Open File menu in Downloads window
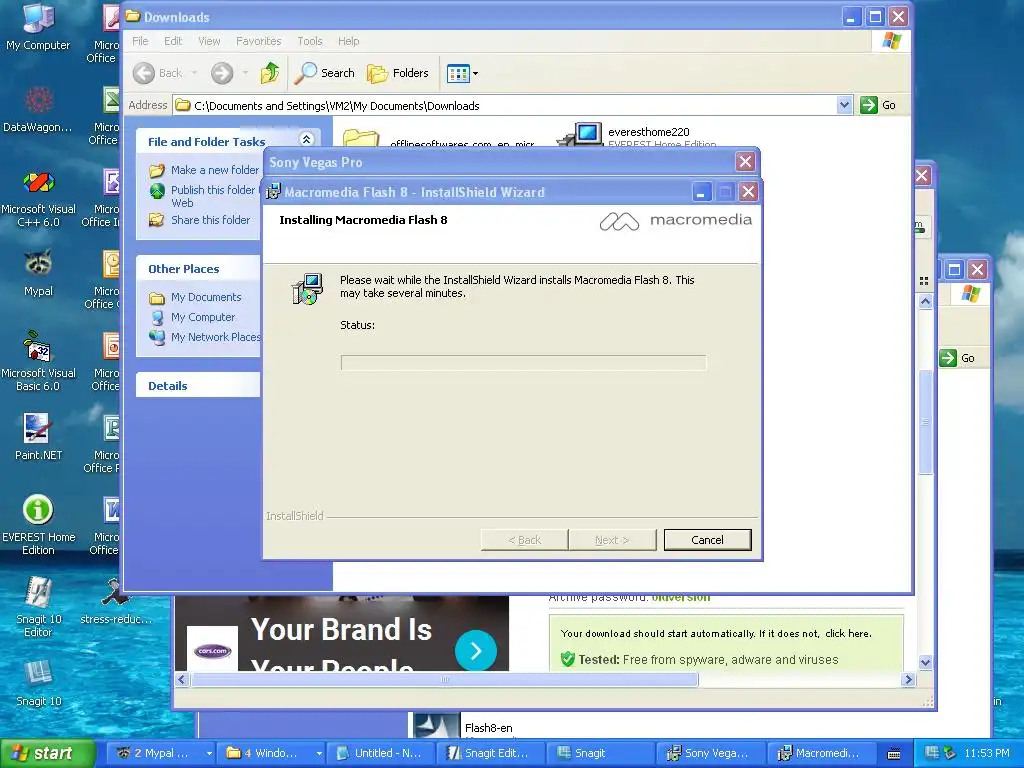The width and height of the screenshot is (1024, 768). (140, 41)
